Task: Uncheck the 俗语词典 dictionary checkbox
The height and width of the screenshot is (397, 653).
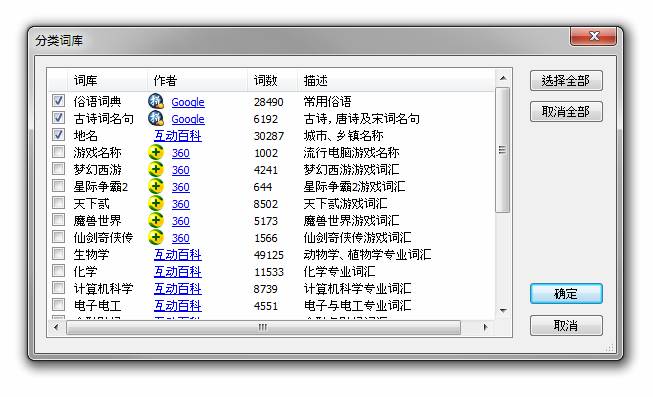Action: (x=58, y=101)
